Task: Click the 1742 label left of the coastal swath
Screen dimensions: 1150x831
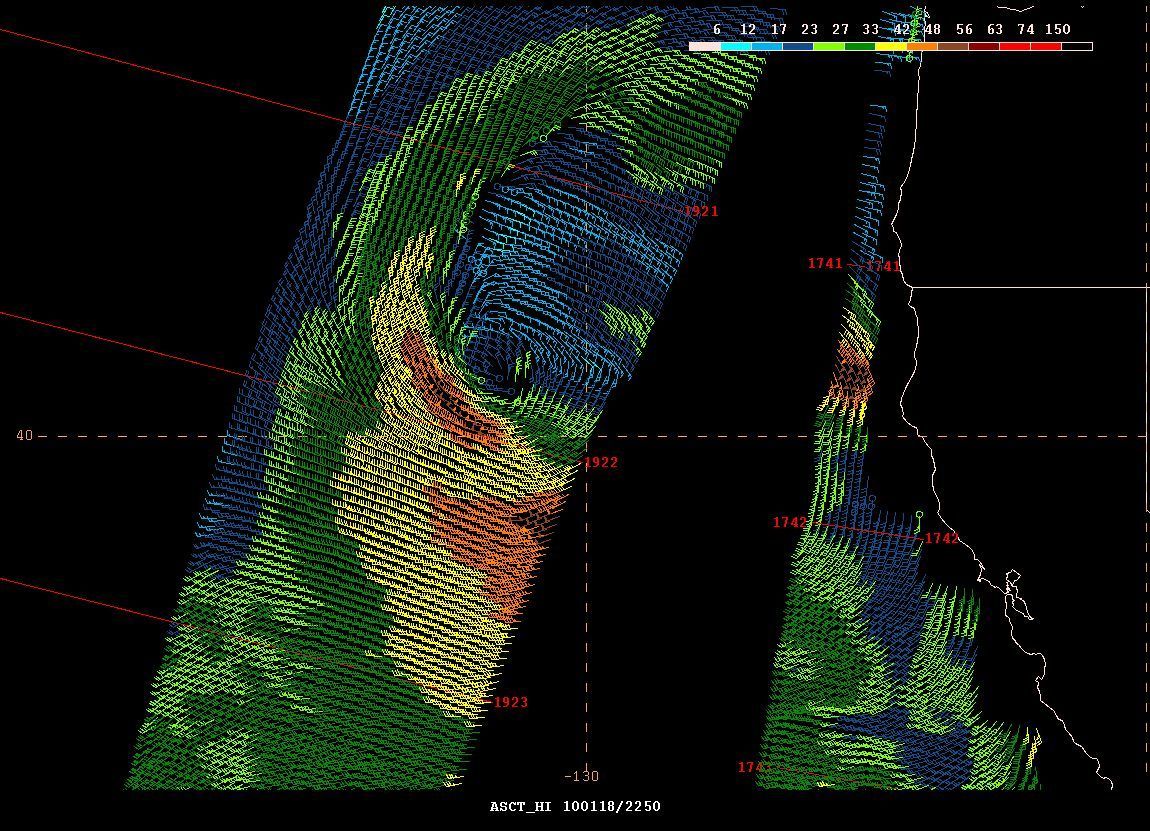Action: coord(790,522)
